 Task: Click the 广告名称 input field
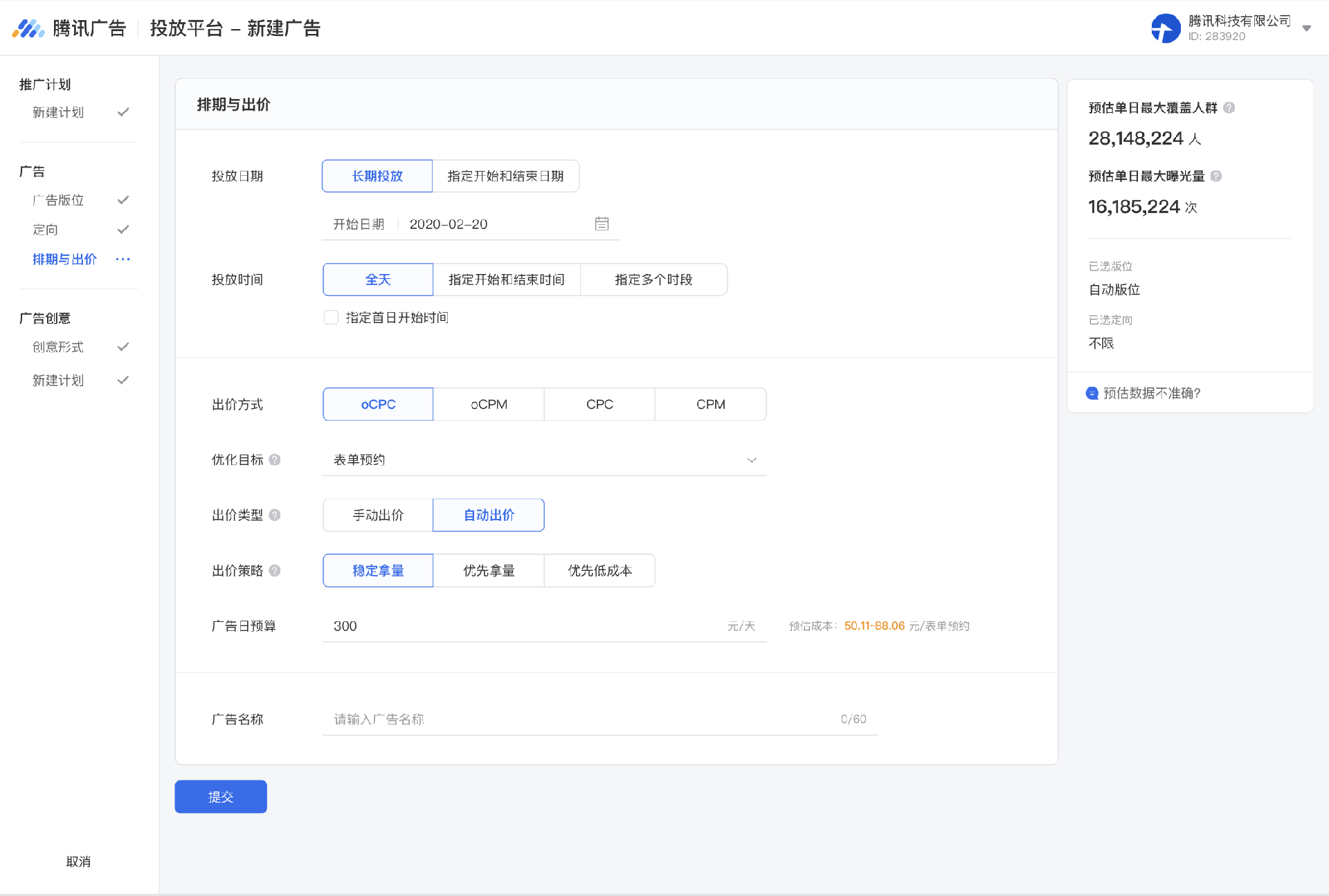581,719
